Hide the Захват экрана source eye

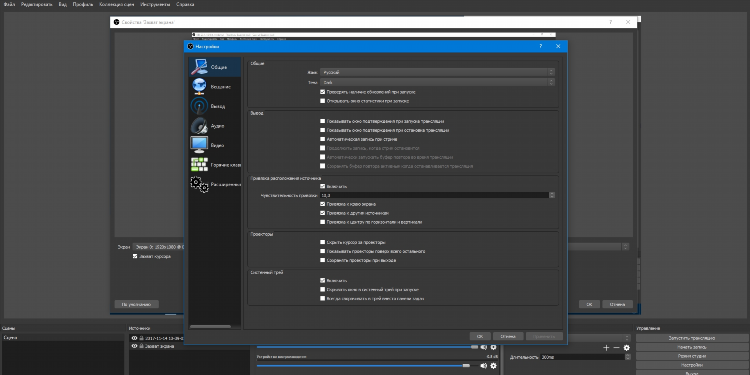134,346
